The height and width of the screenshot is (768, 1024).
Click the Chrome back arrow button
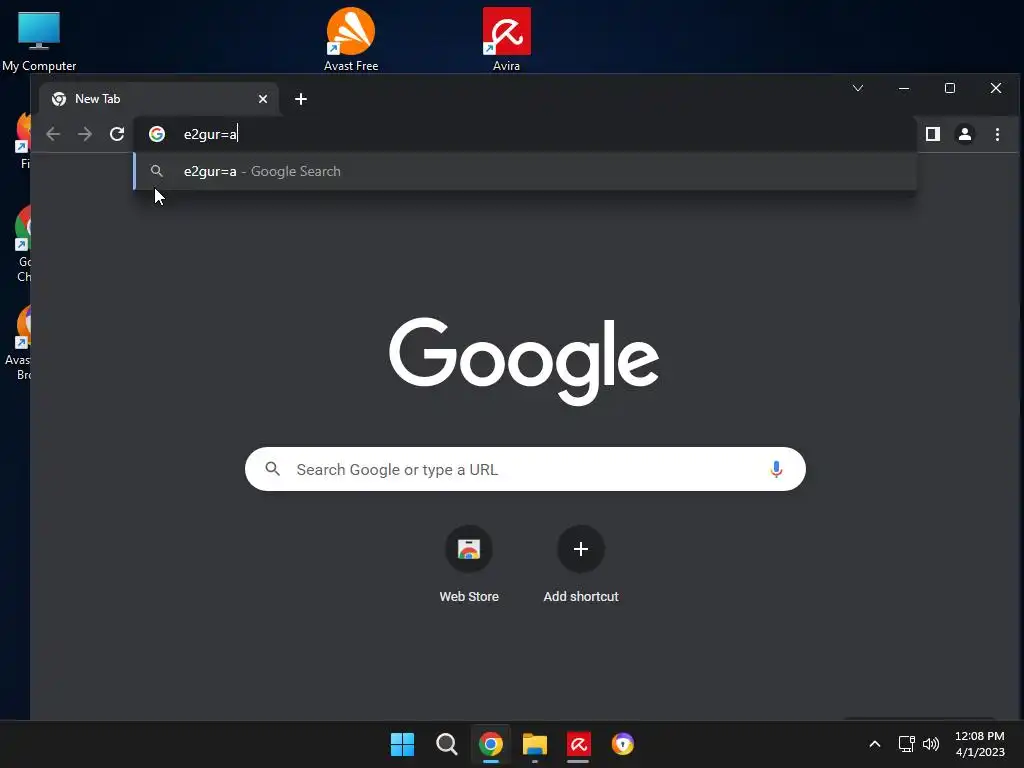[x=53, y=134]
